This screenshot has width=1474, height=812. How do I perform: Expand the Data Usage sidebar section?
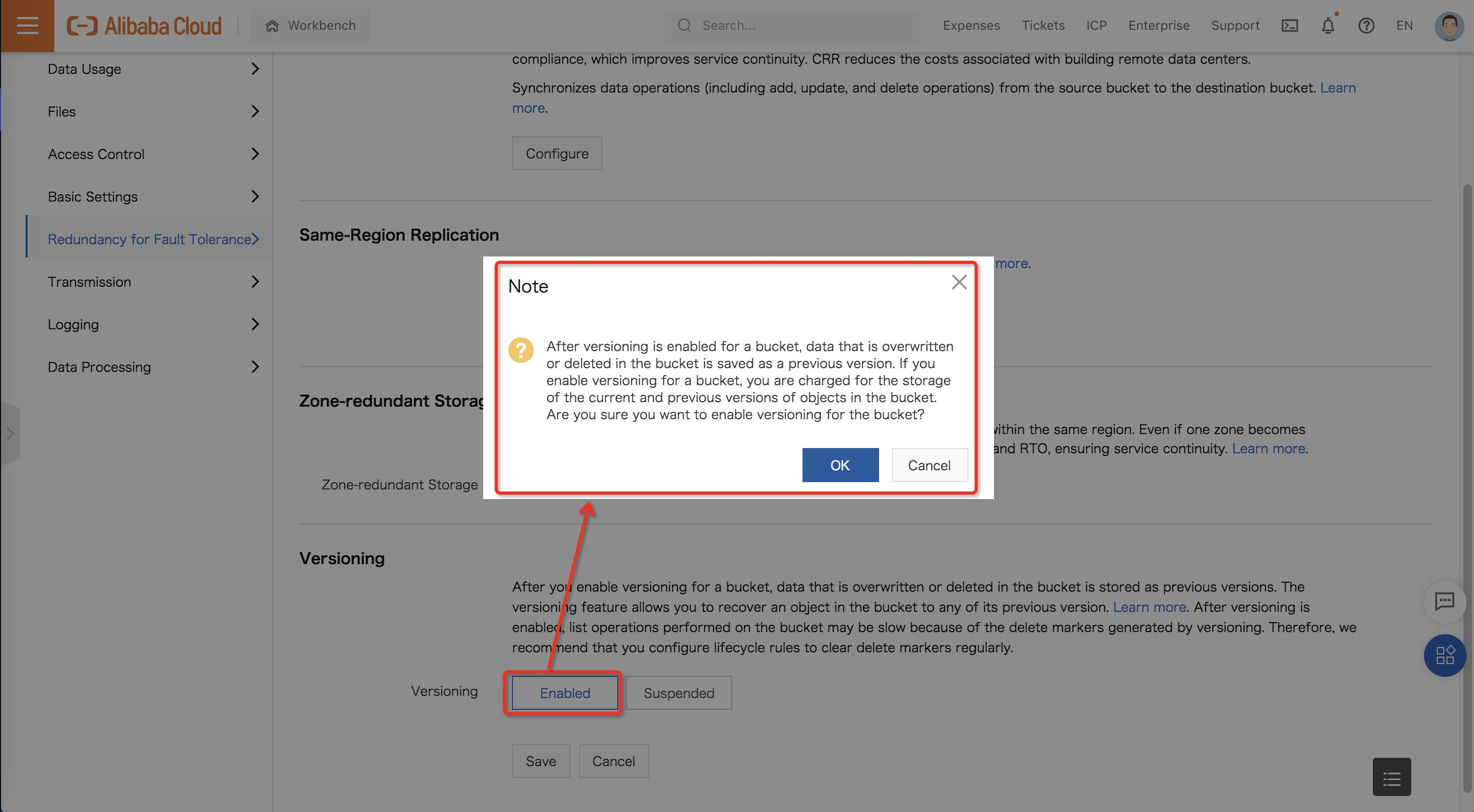pyautogui.click(x=152, y=69)
